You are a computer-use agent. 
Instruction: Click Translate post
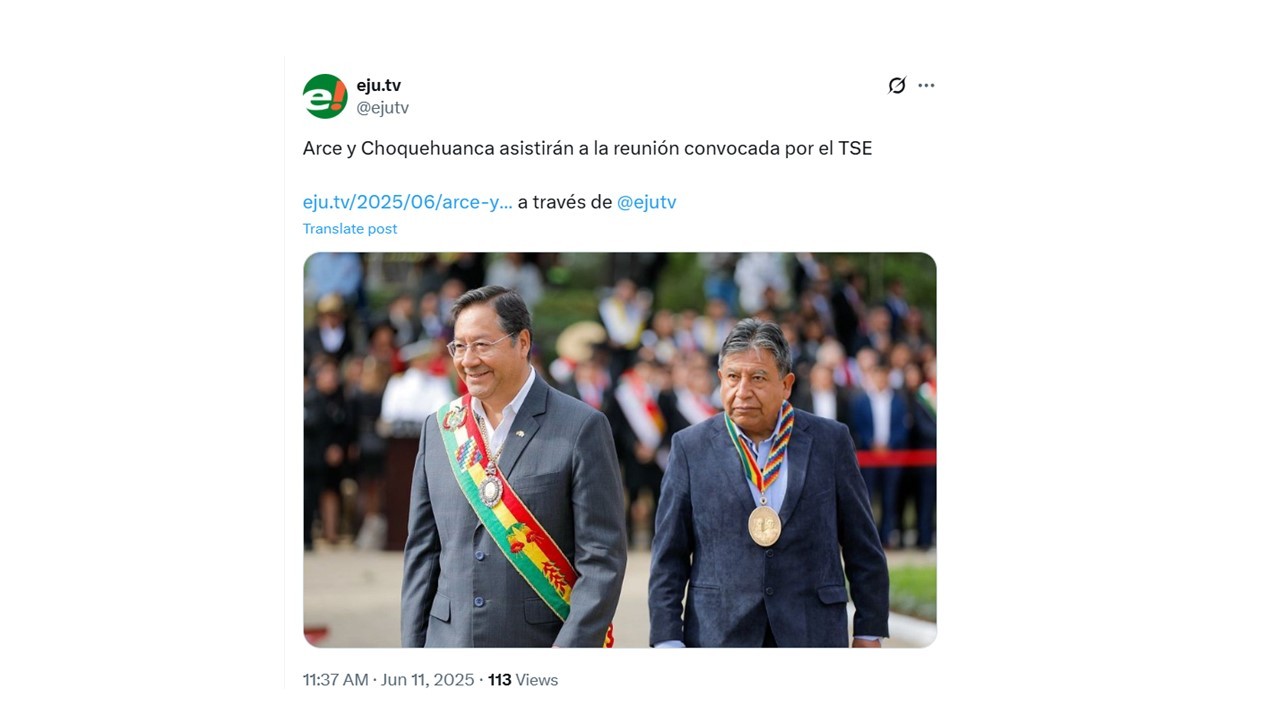pos(350,229)
